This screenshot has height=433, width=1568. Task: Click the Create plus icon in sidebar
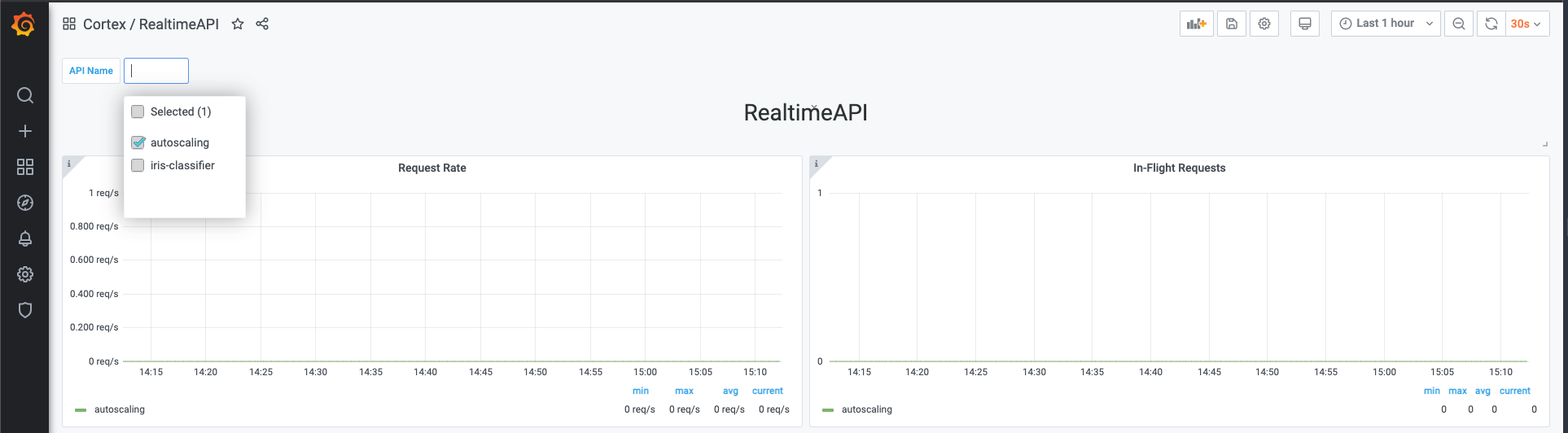pyautogui.click(x=25, y=131)
